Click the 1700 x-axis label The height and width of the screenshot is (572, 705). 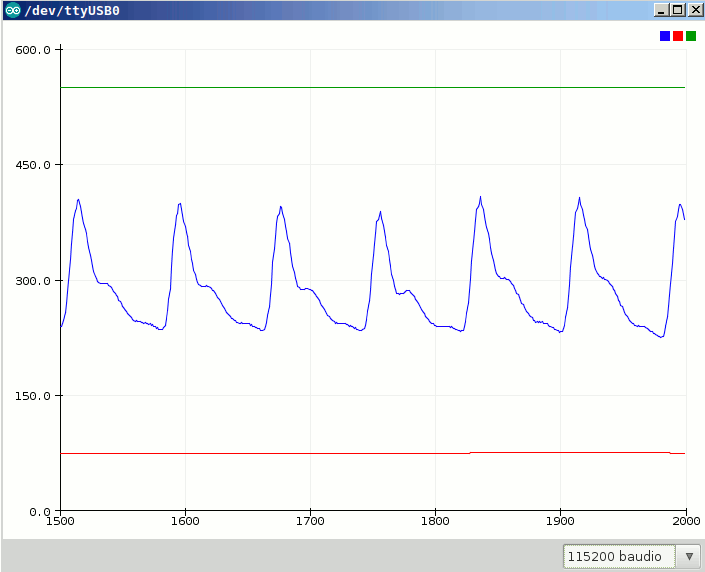[310, 521]
